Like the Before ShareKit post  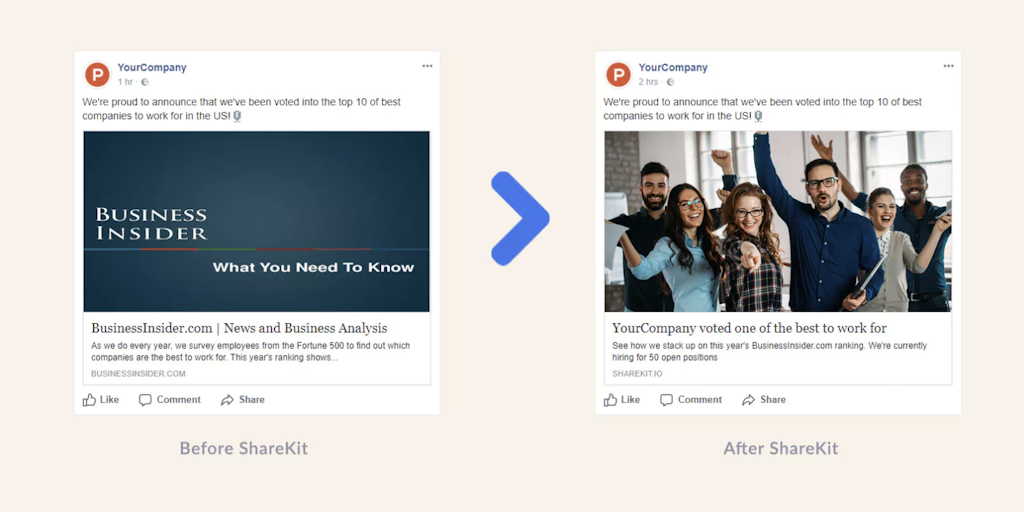[101, 400]
